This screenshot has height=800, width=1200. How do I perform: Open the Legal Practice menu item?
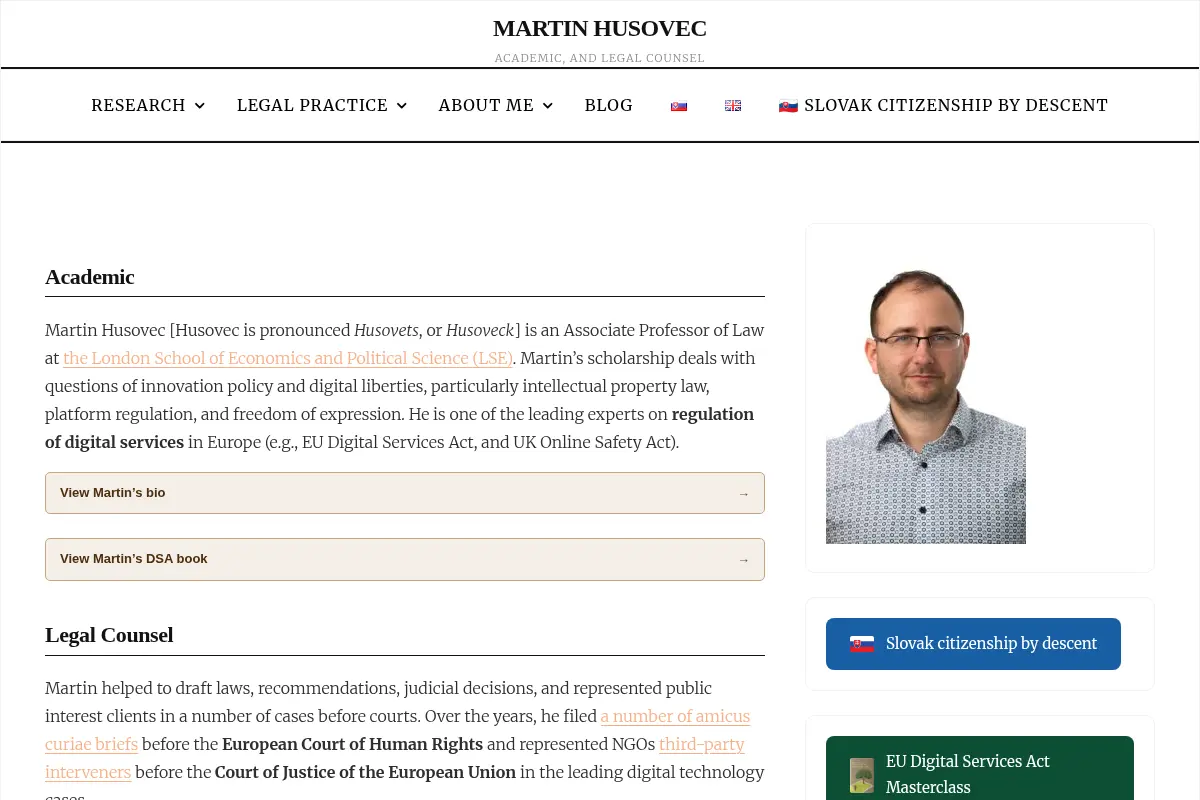click(x=312, y=105)
